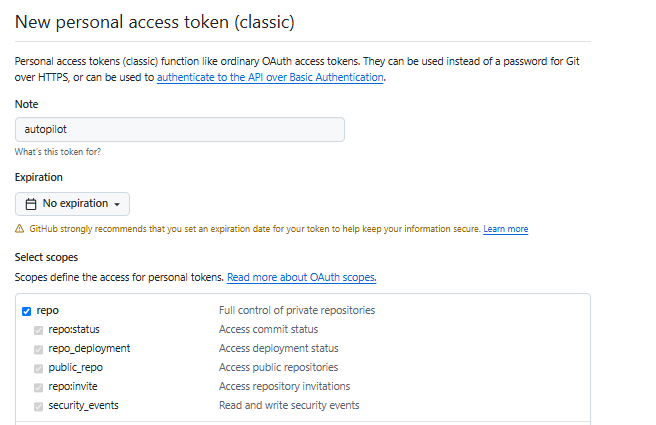Select the repo:invite scope label
The width and height of the screenshot is (656, 425).
tap(73, 387)
